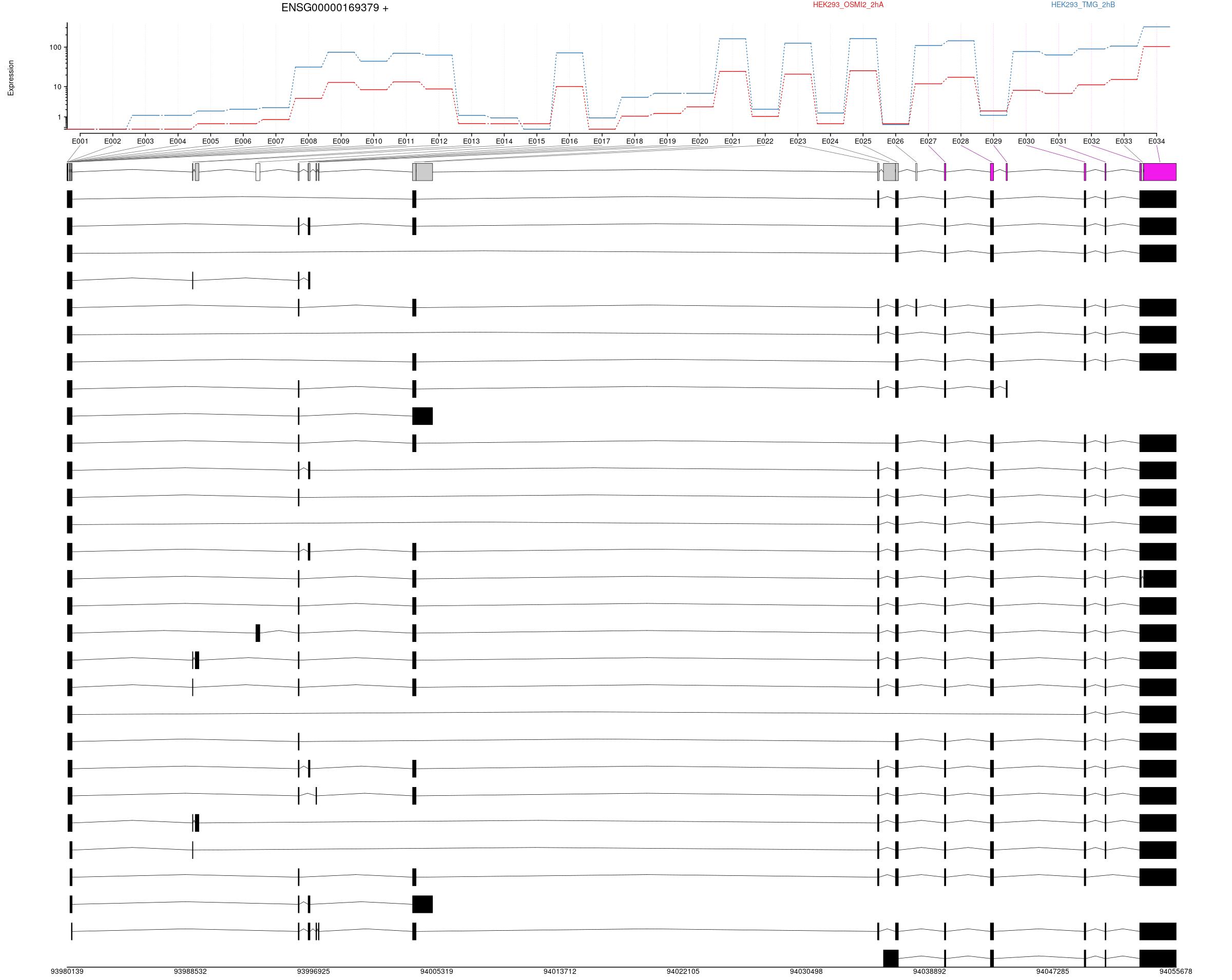Click exon label E006
Viewport: 1232px width, 980px height.
pyautogui.click(x=243, y=141)
